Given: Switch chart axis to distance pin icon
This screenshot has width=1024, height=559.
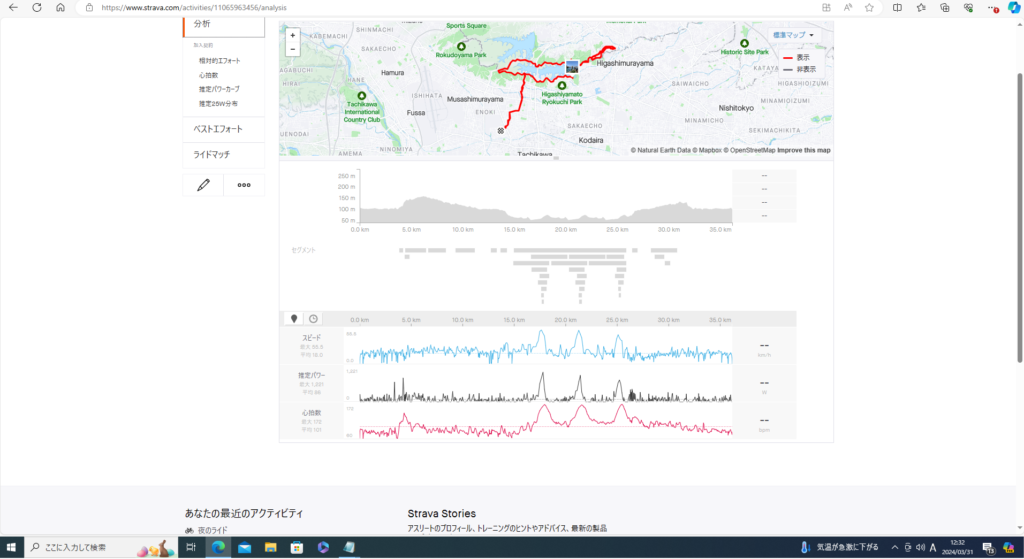Looking at the screenshot, I should (x=294, y=318).
